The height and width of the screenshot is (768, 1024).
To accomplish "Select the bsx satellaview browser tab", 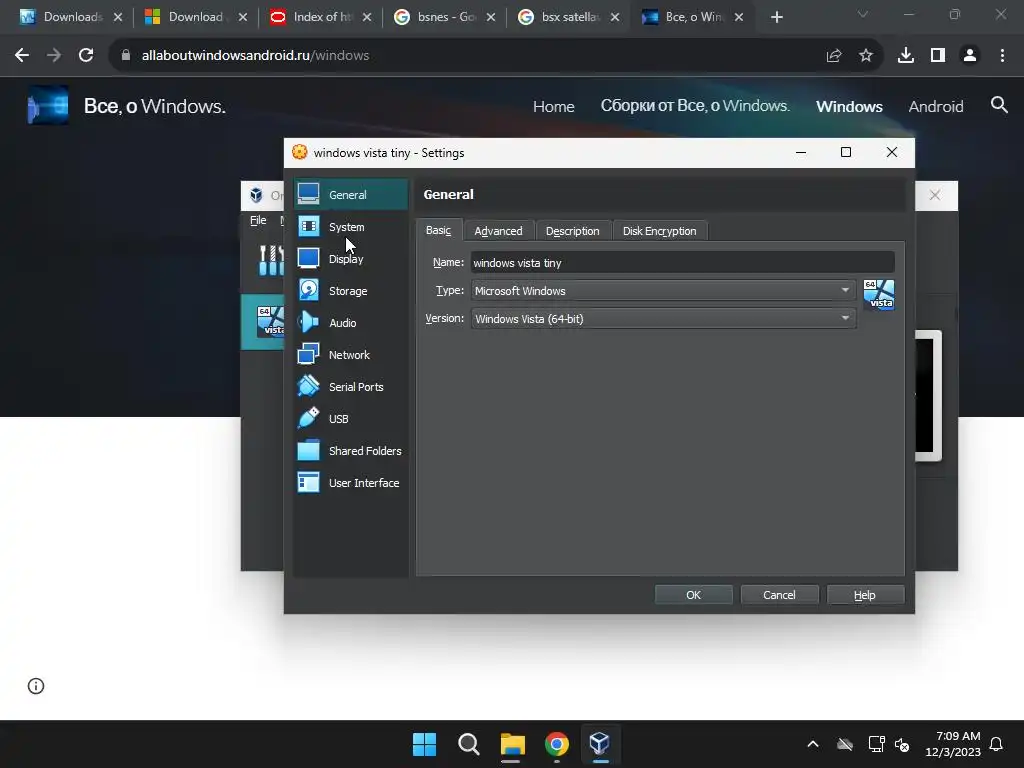I will pos(570,17).
